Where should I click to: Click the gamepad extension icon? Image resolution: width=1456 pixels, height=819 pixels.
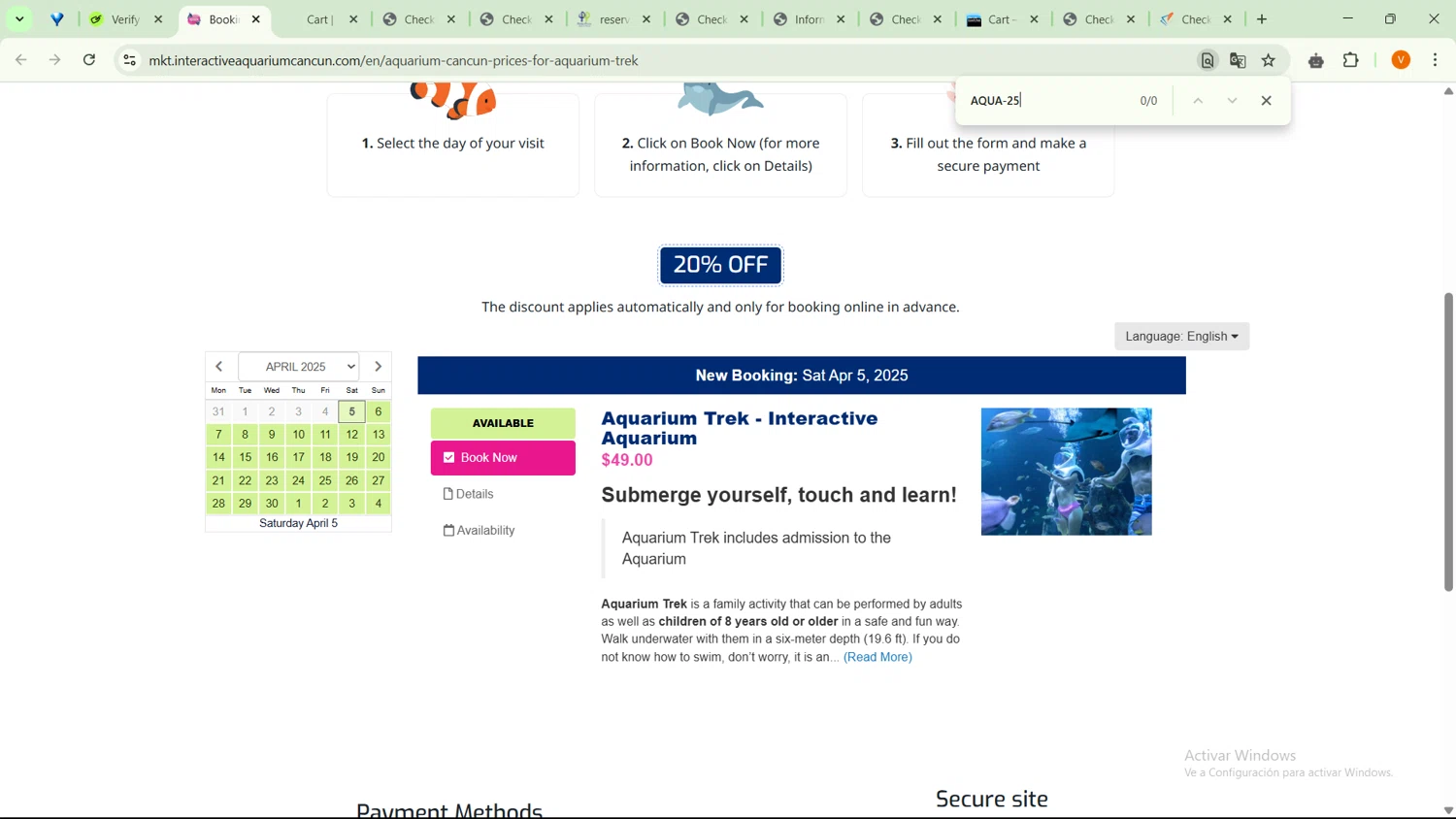tap(1316, 61)
